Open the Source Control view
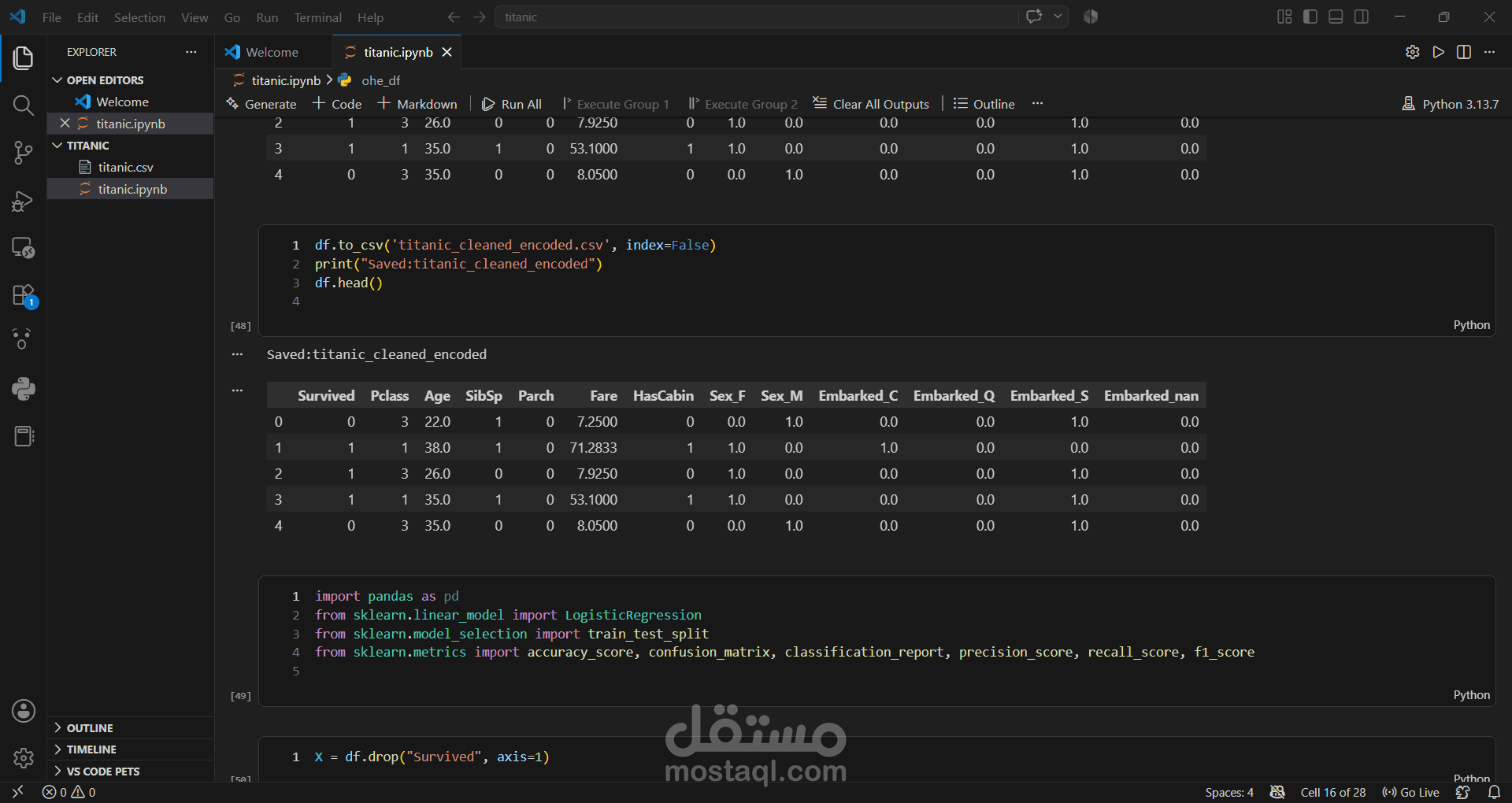 coord(24,153)
